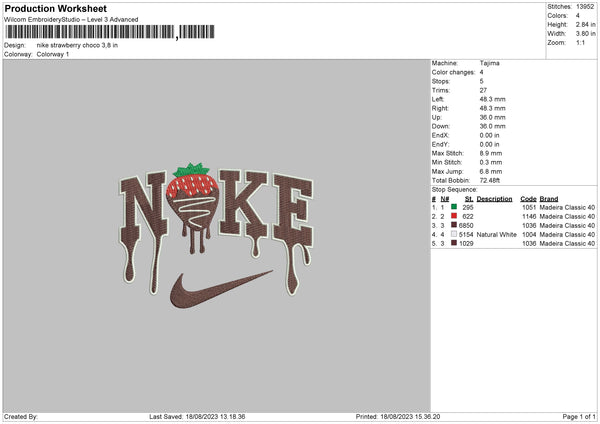The image size is (600, 424).
Task: Click the Stop Sequence label
Action: (x=455, y=190)
